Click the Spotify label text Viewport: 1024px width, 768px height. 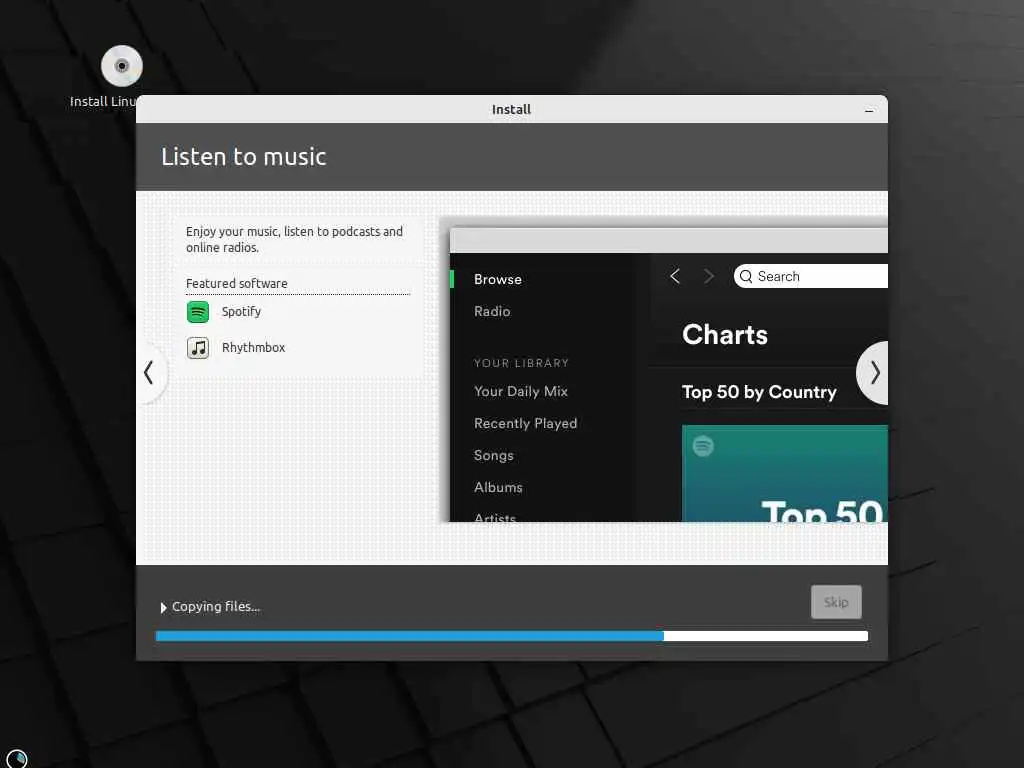(241, 312)
